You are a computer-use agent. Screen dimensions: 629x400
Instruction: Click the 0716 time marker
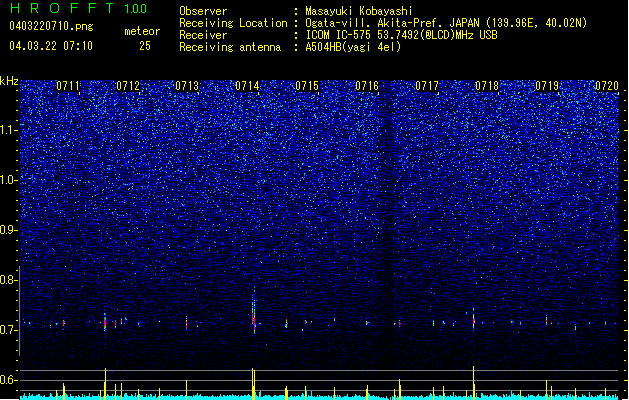367,86
